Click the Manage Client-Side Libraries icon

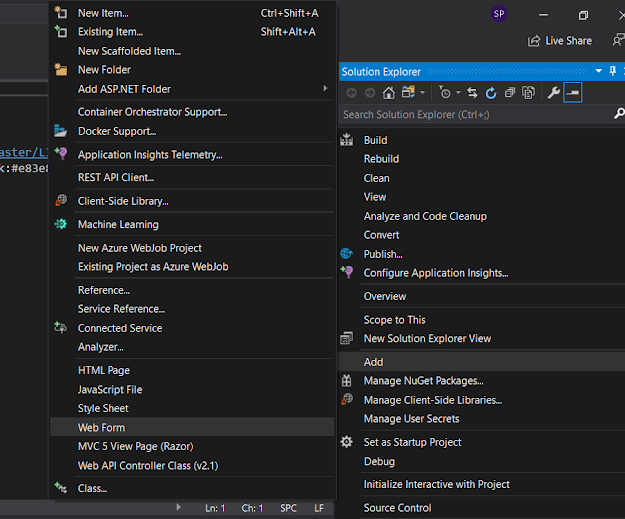(347, 399)
